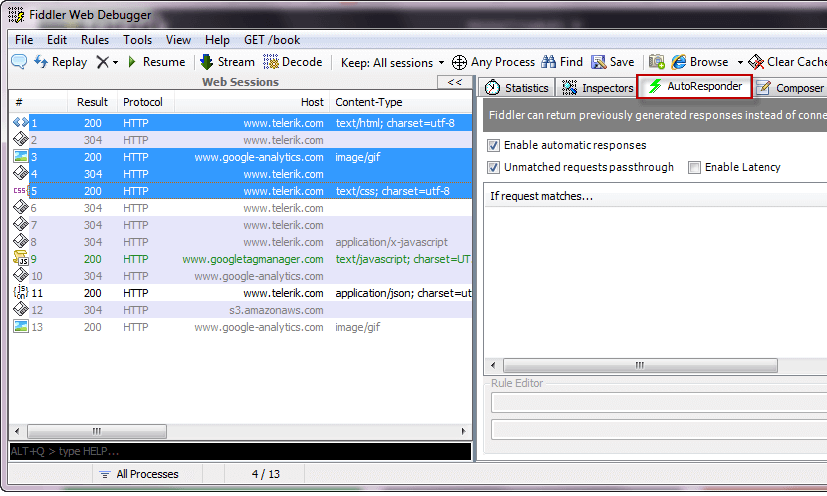Select session 11 JSON icon
This screenshot has width=827, height=496.
pos(21,292)
